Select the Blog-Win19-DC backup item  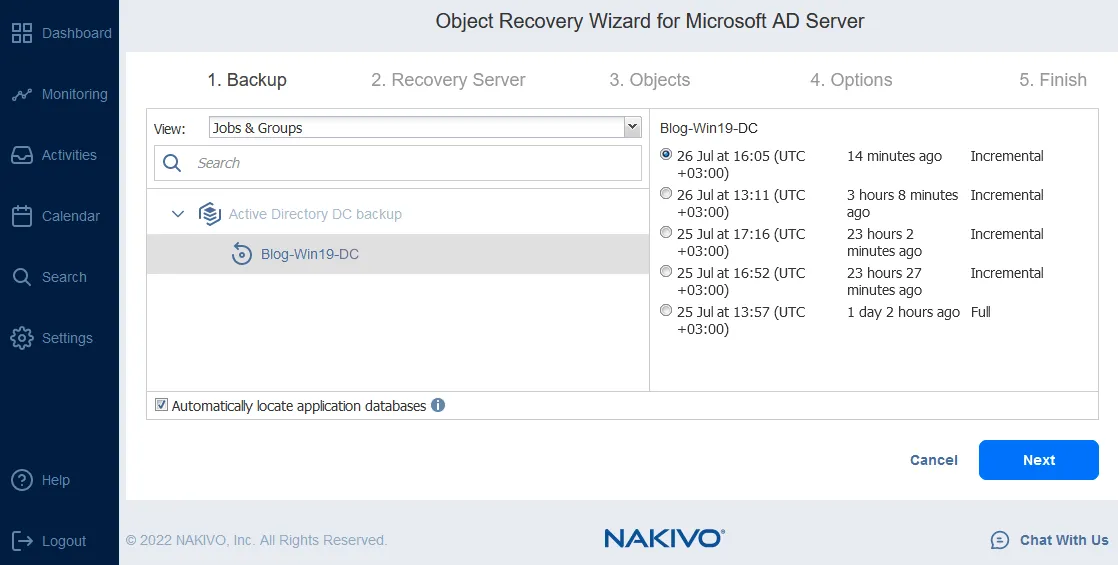tap(309, 254)
